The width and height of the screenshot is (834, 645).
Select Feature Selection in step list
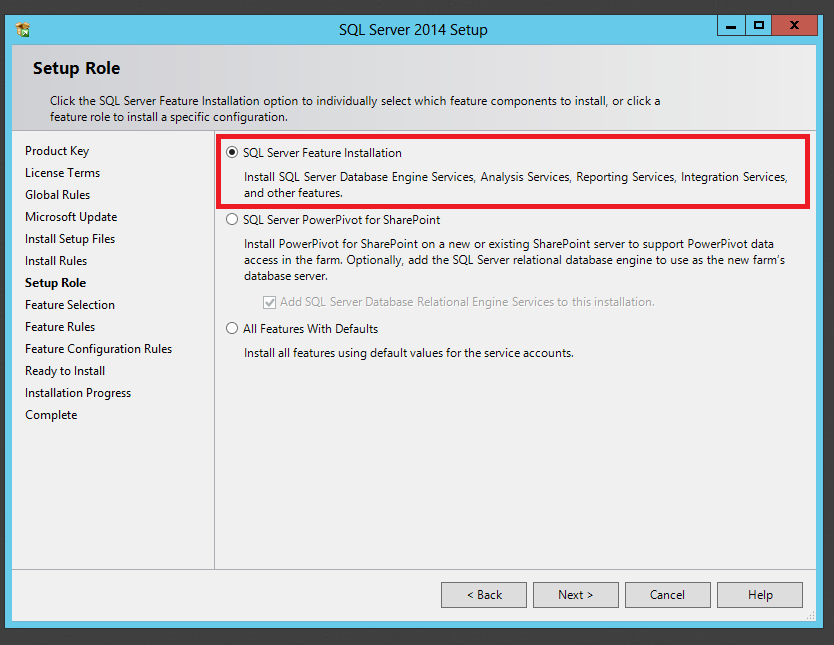(70, 305)
